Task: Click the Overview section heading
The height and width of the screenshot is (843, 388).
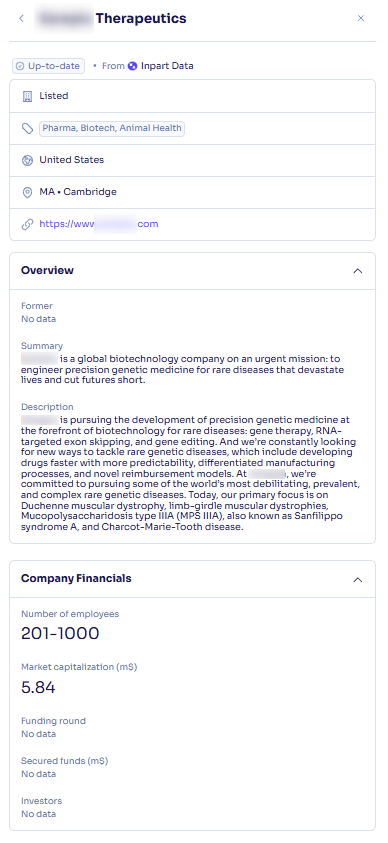Action: click(47, 270)
